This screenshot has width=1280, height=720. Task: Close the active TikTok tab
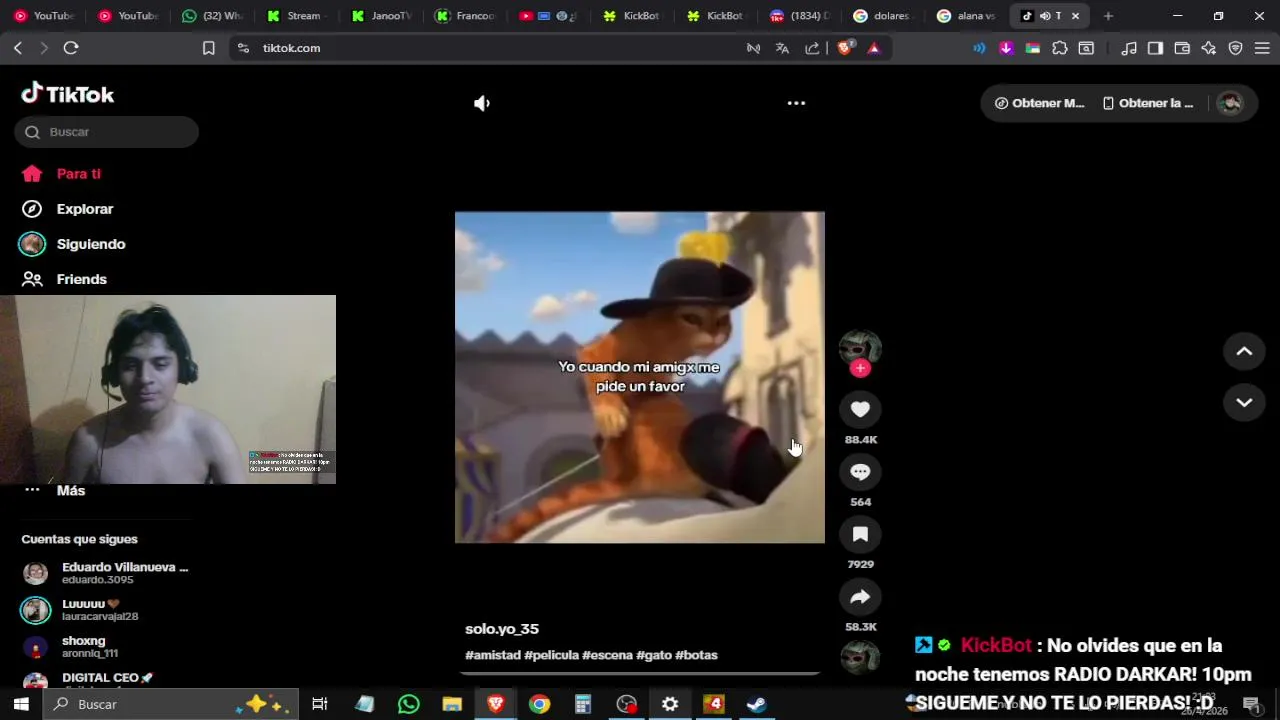click(1075, 16)
